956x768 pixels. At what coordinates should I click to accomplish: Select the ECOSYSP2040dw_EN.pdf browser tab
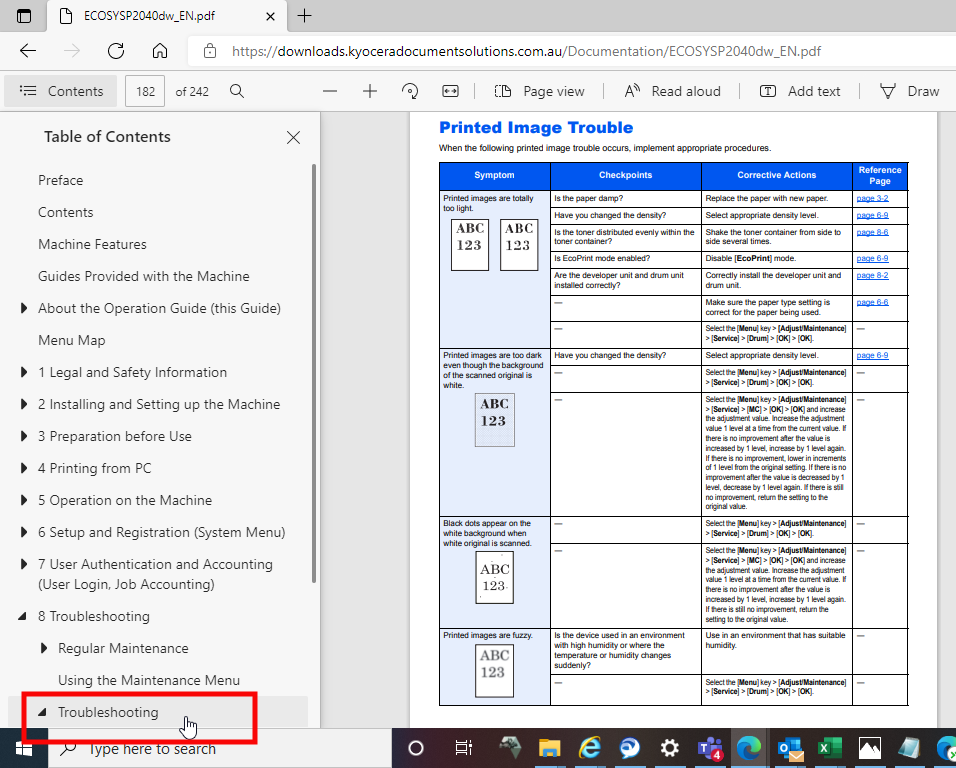(150, 16)
